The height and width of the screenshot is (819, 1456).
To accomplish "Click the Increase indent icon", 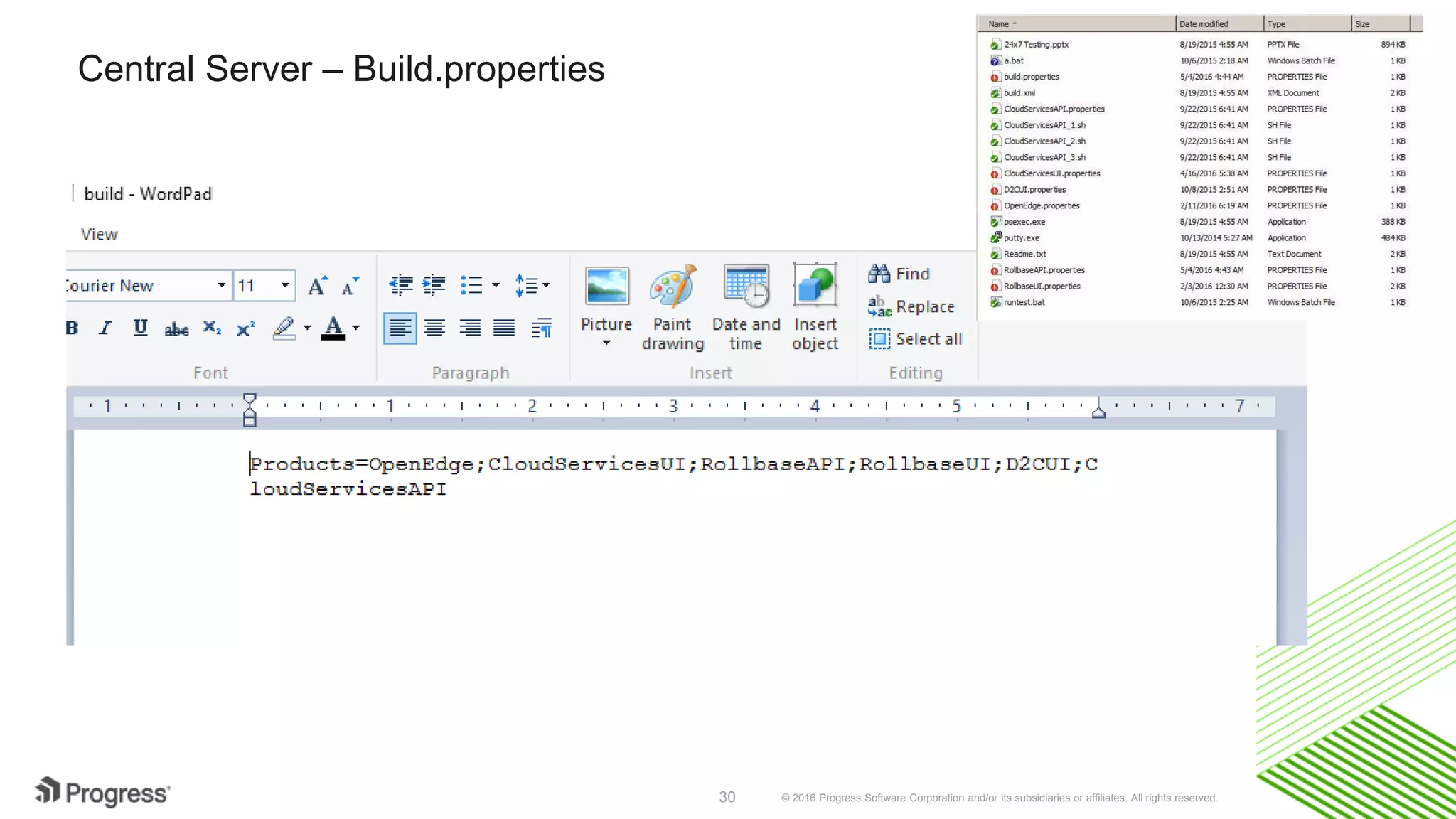I will pyautogui.click(x=434, y=286).
